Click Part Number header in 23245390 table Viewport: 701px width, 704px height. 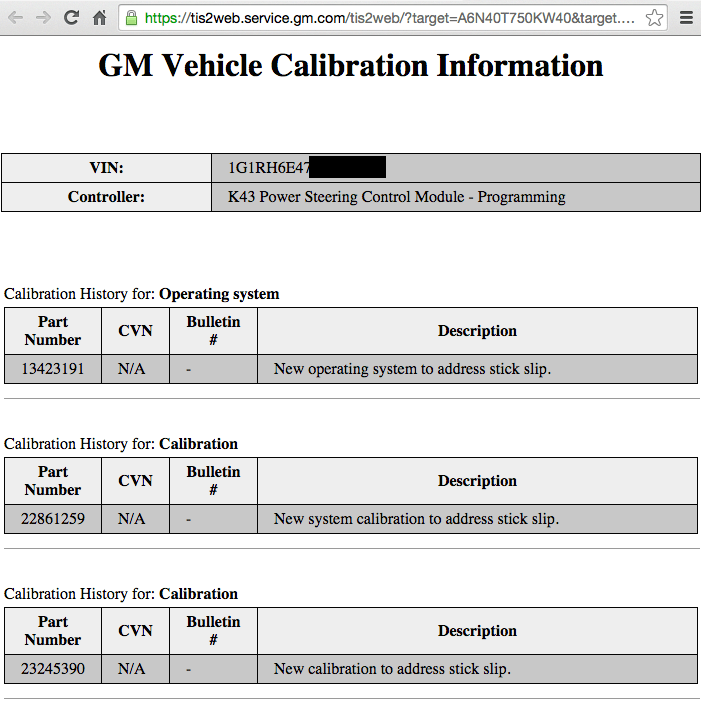click(53, 631)
